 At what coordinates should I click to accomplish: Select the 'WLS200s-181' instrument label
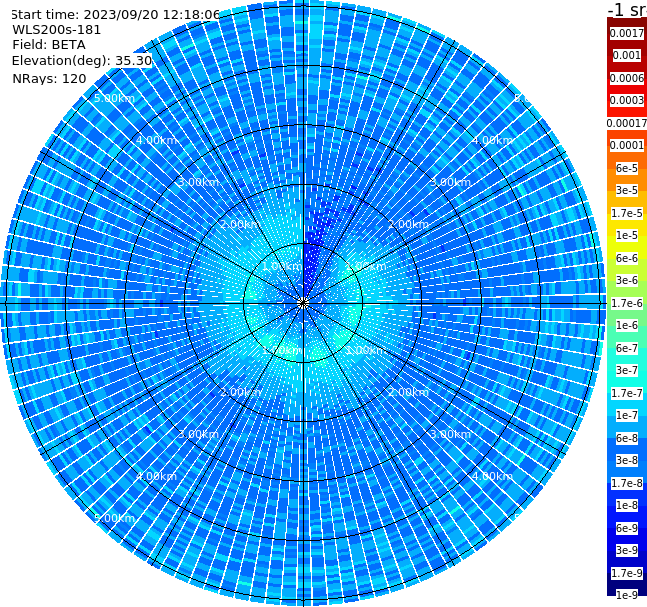[x=57, y=30]
